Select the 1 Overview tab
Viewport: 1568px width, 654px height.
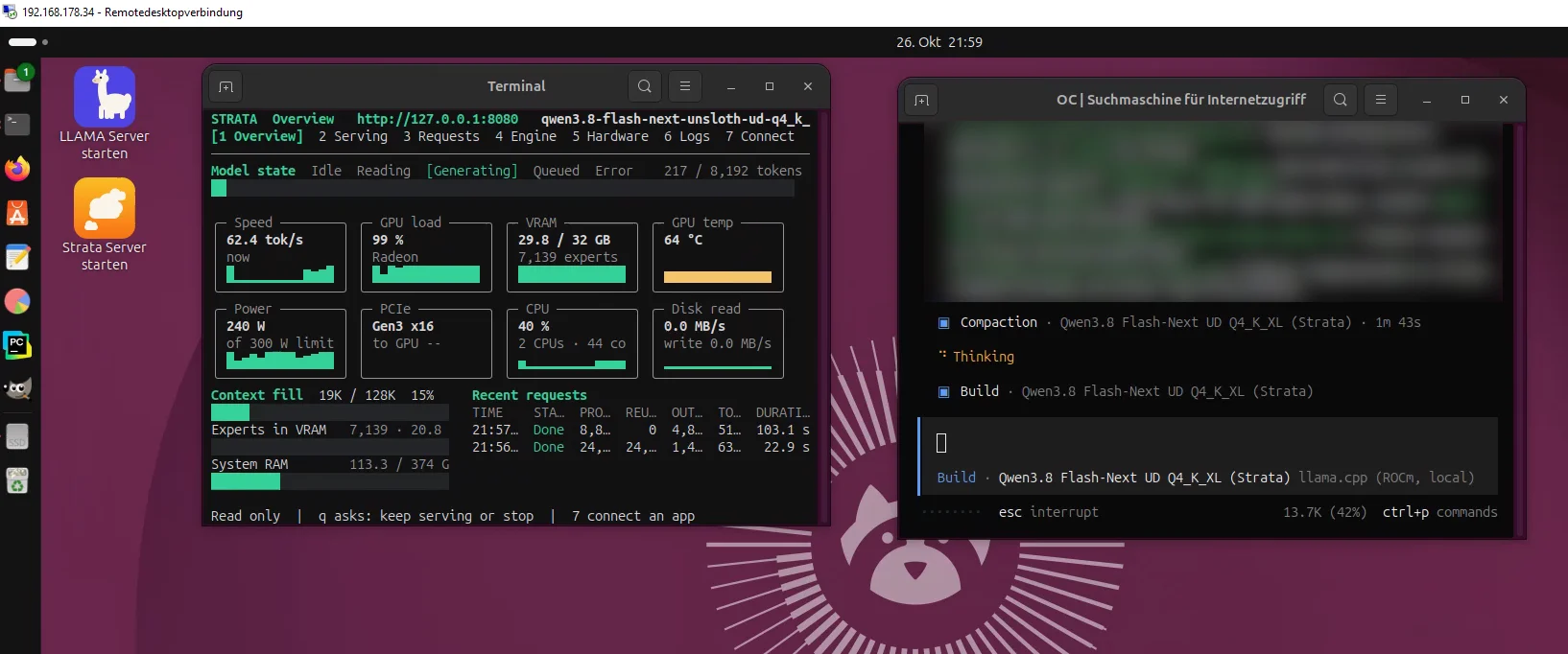pyautogui.click(x=257, y=136)
